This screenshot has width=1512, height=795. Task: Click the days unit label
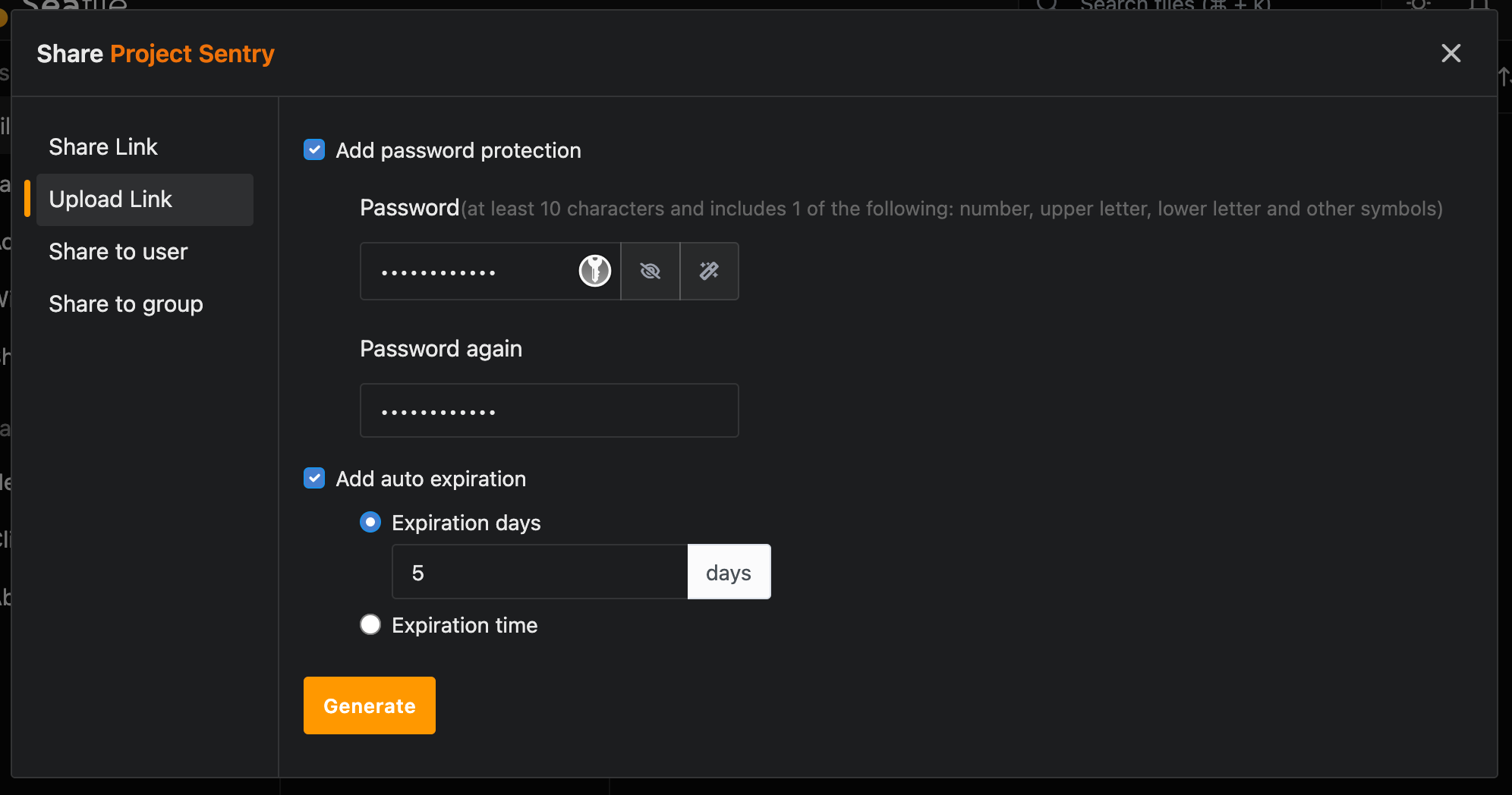(x=729, y=572)
